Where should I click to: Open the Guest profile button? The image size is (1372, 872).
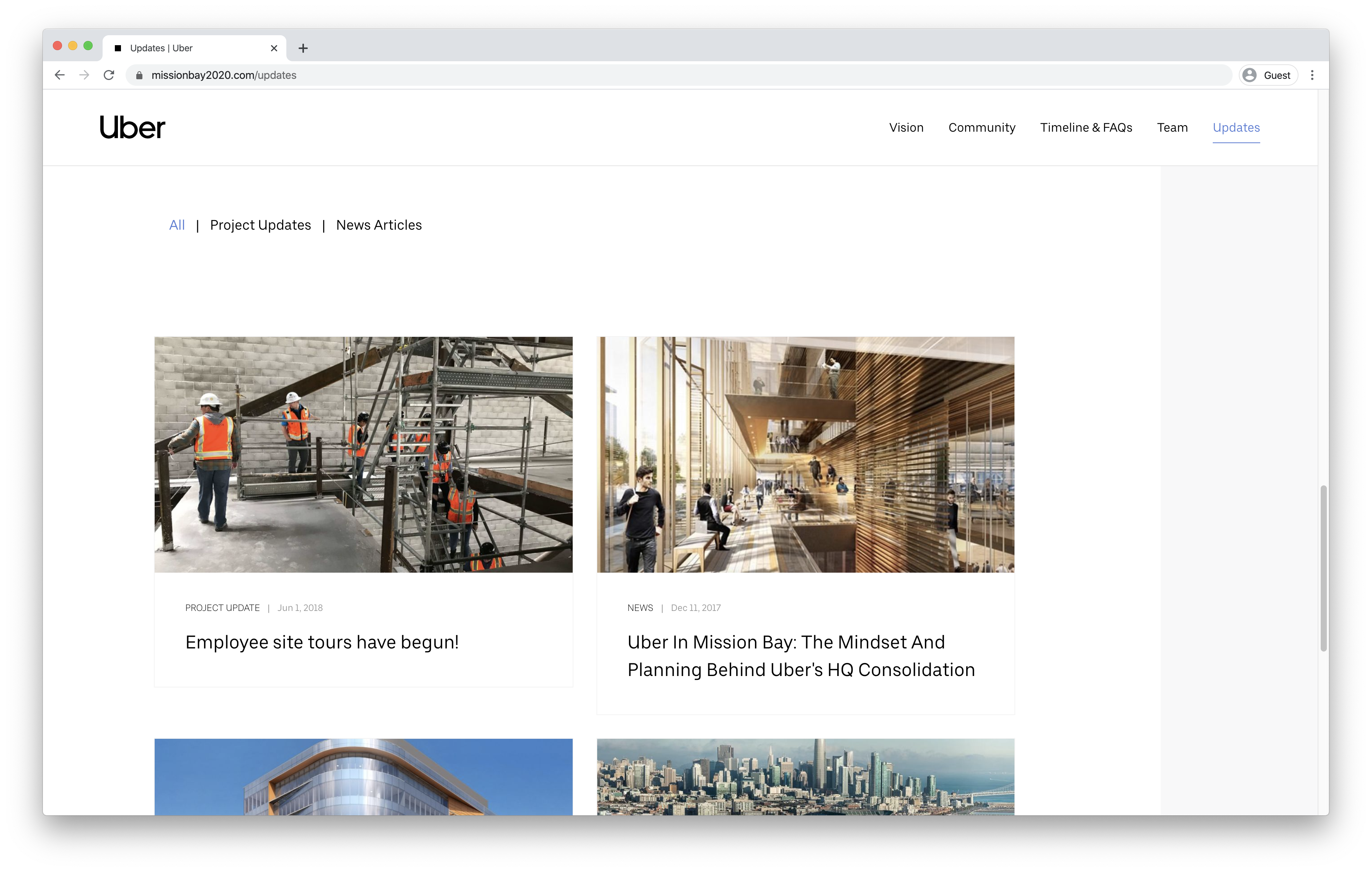click(x=1268, y=75)
